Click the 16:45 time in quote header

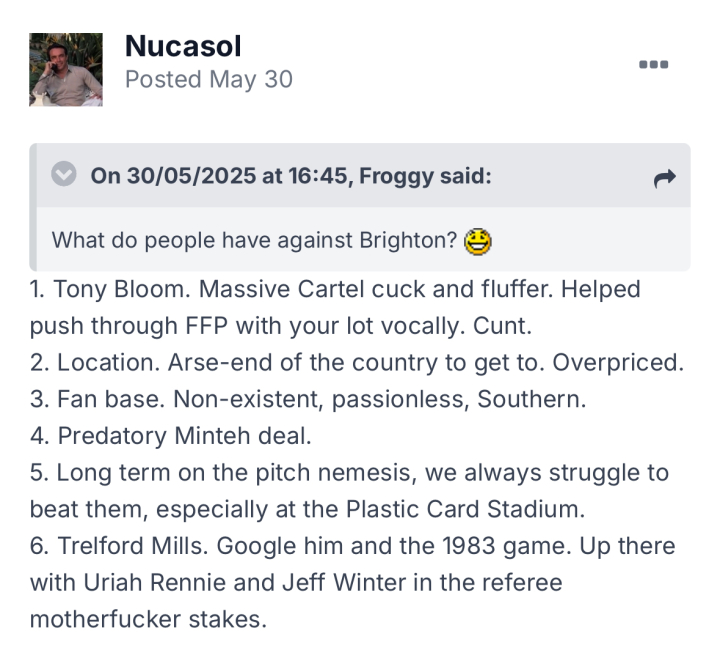coord(318,176)
